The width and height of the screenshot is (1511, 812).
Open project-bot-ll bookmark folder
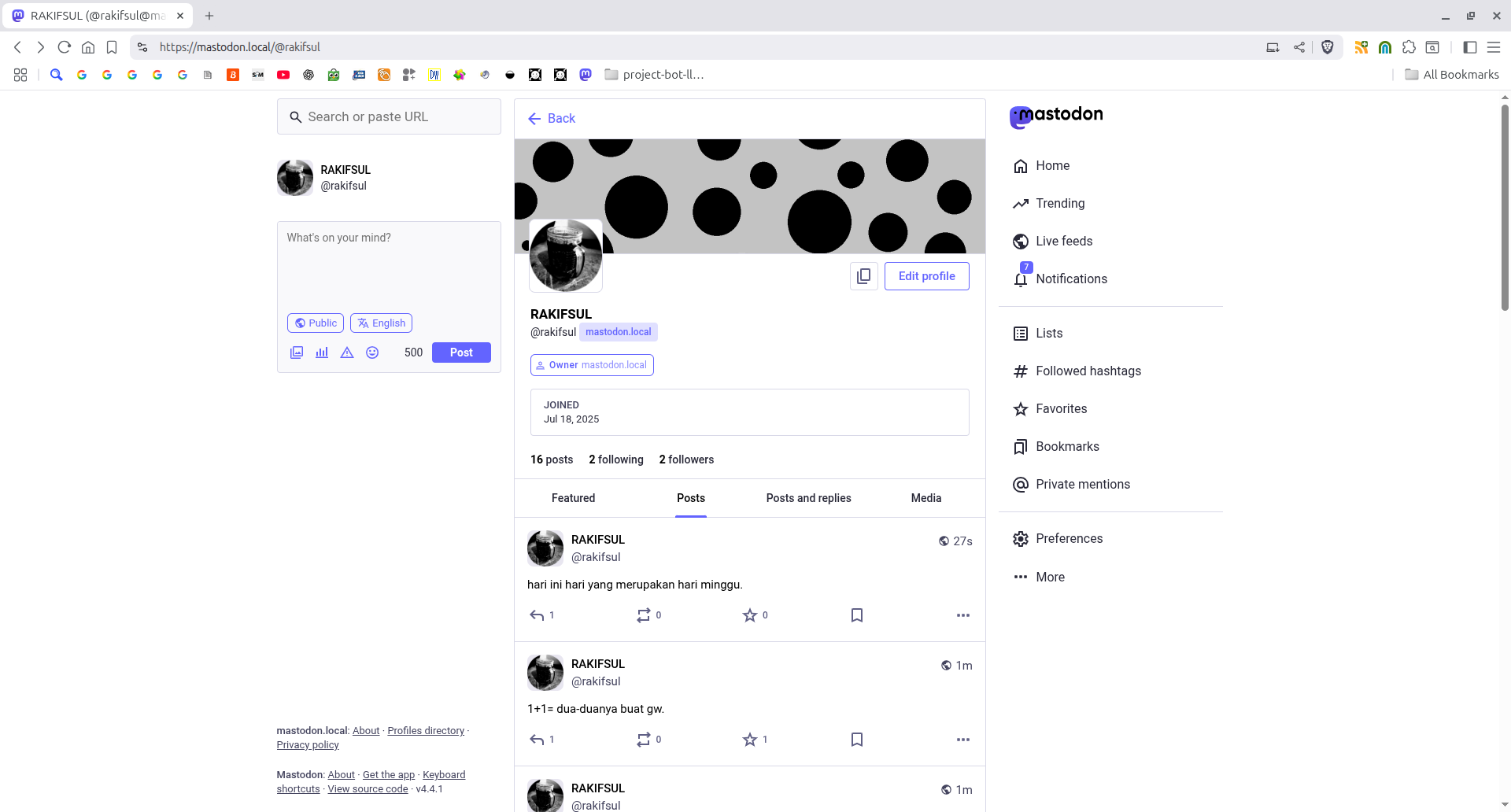pyautogui.click(x=654, y=75)
